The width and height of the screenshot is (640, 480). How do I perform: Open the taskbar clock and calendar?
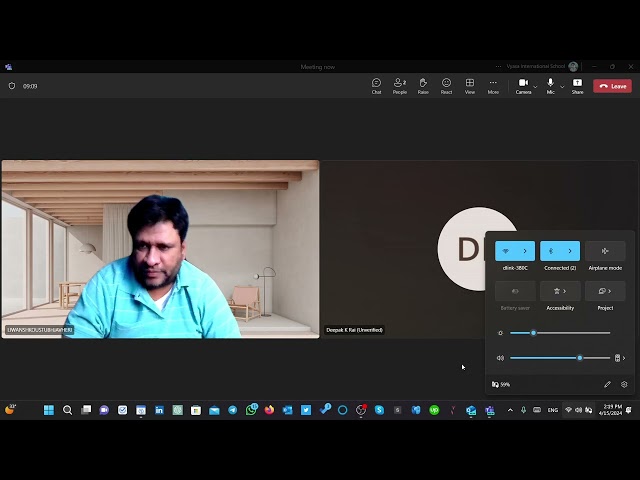[x=610, y=410]
